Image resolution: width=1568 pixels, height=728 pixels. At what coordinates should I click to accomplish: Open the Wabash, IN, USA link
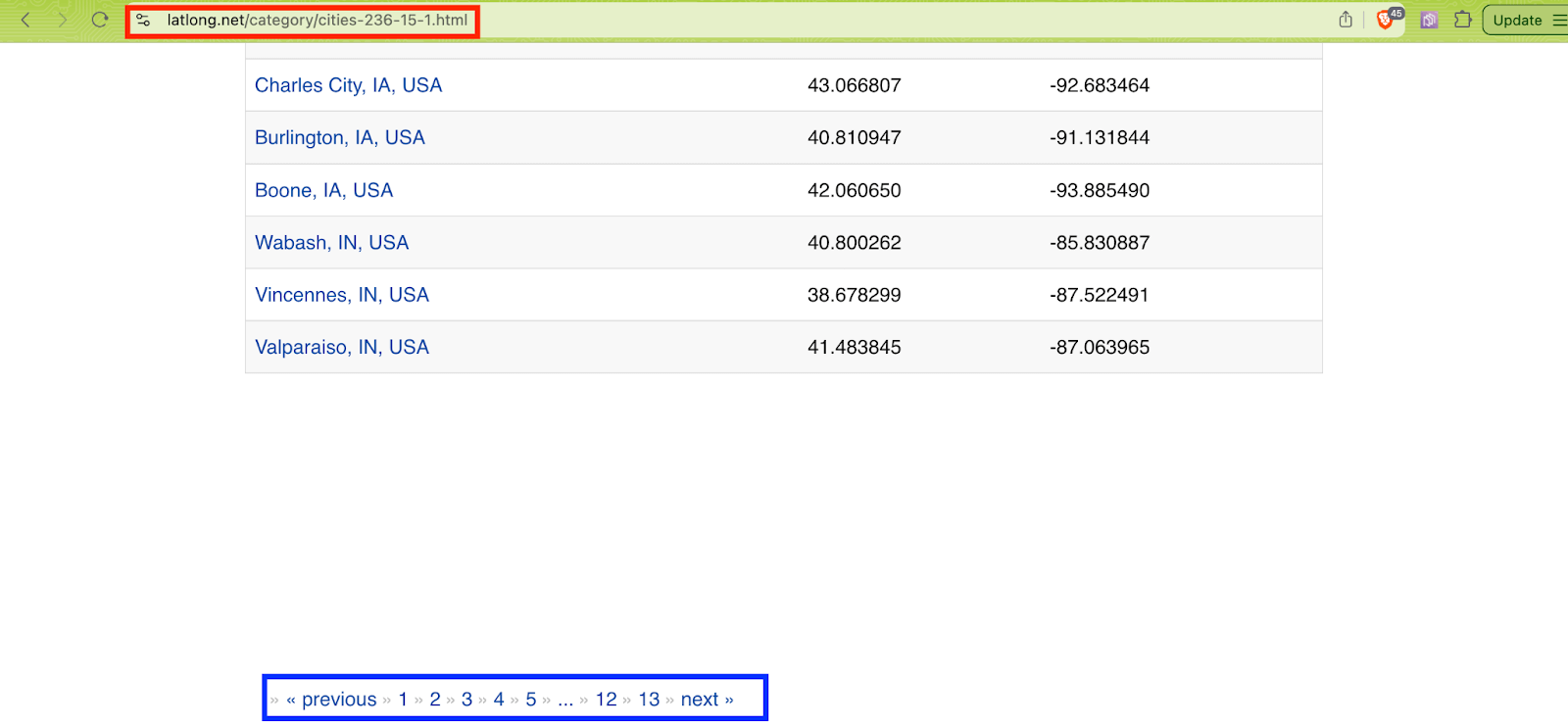[331, 242]
